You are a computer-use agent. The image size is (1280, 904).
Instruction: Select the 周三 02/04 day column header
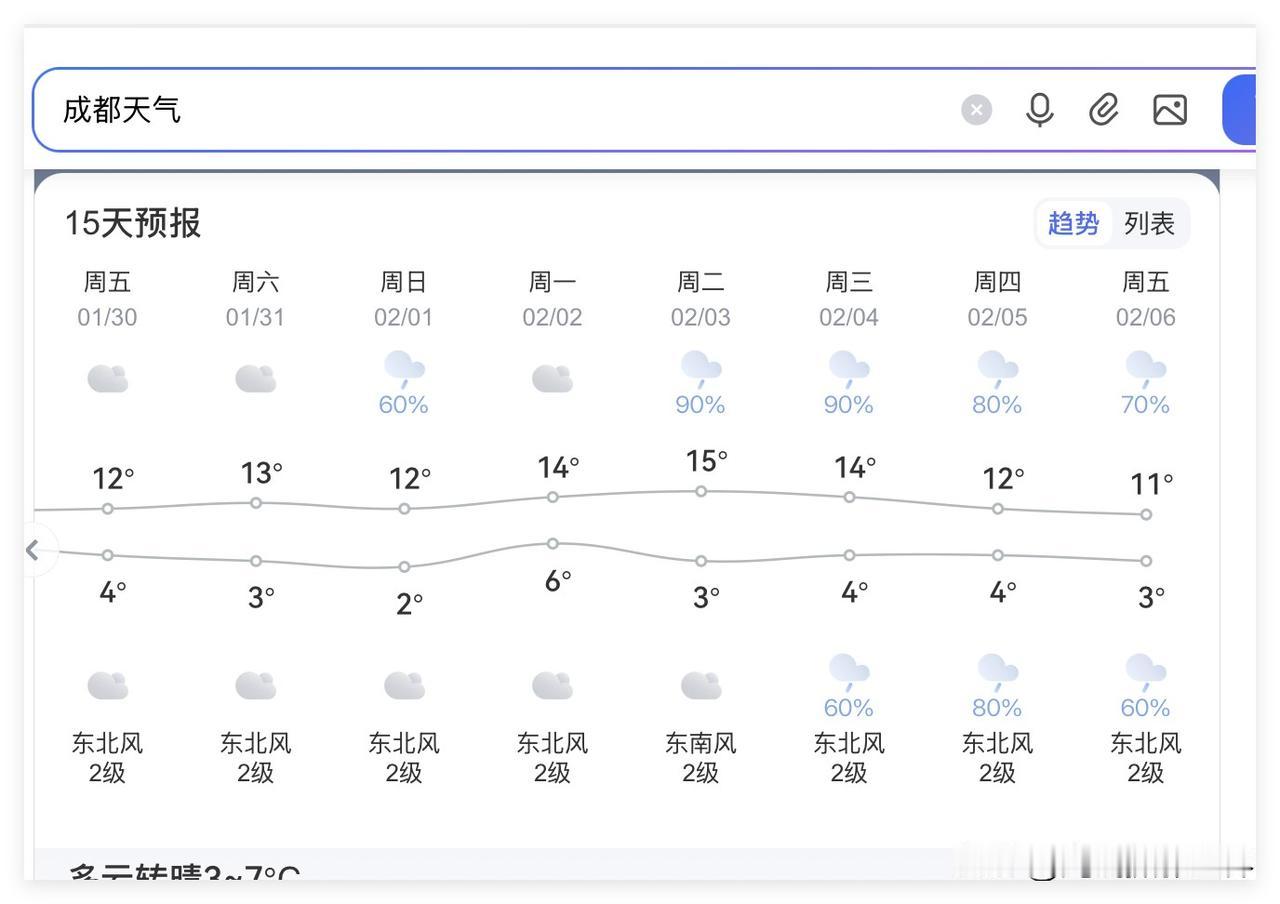click(x=849, y=298)
